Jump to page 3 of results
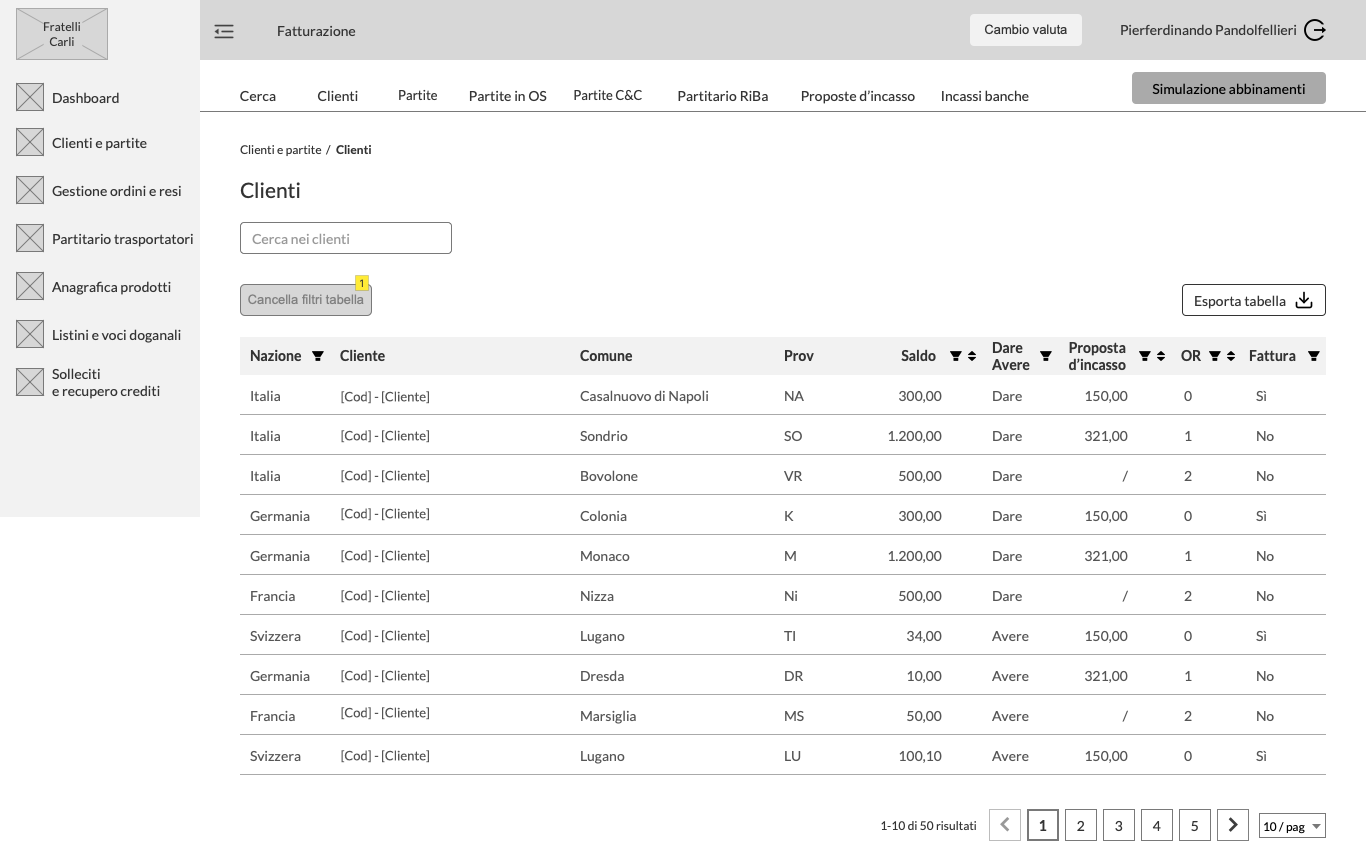The width and height of the screenshot is (1366, 841). (1118, 825)
